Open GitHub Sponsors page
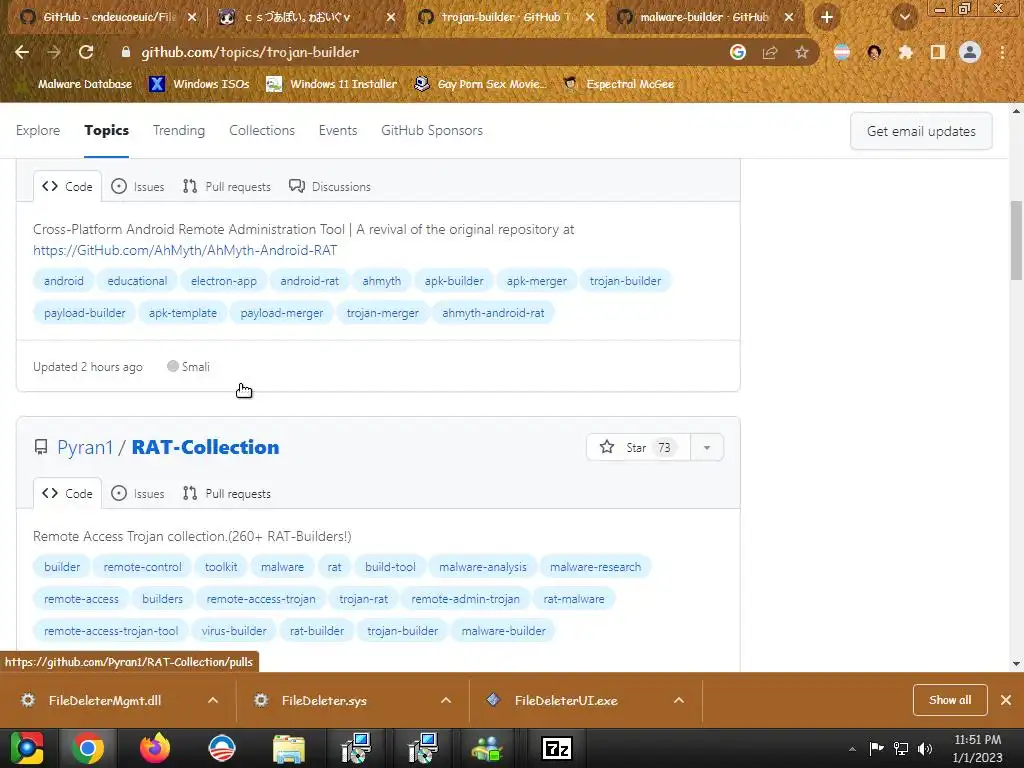Screen dimensions: 1024x768 click(x=432, y=131)
